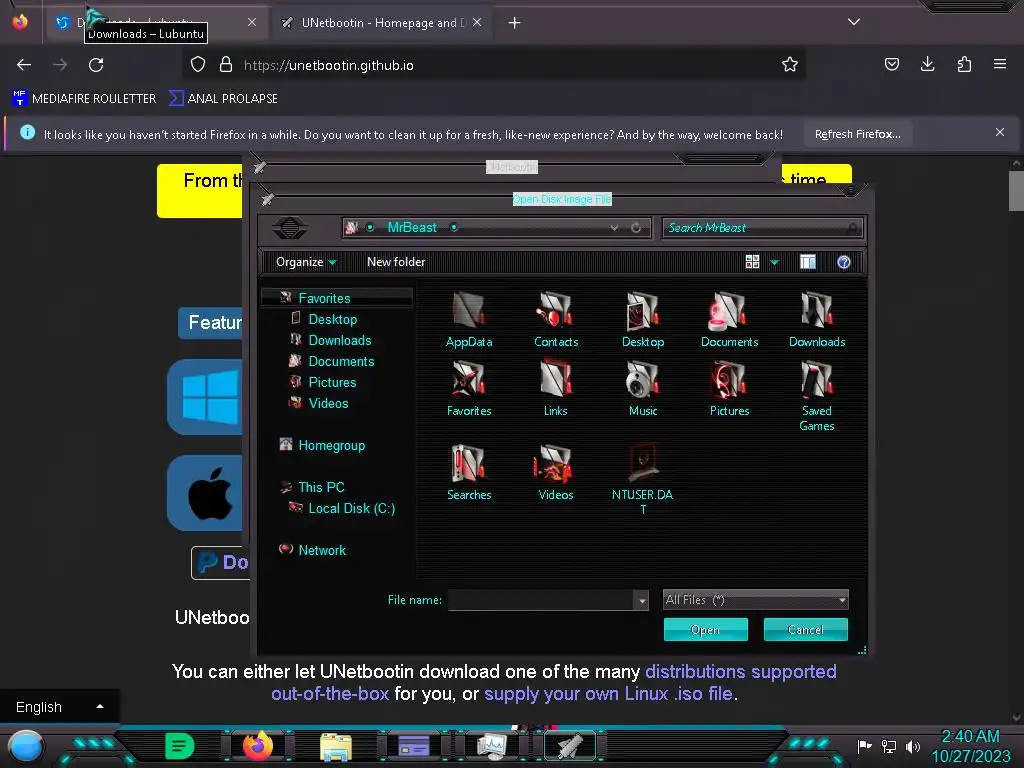Select the UNetbootin Homepage tab
Viewport: 1024px width, 768px height.
click(382, 23)
